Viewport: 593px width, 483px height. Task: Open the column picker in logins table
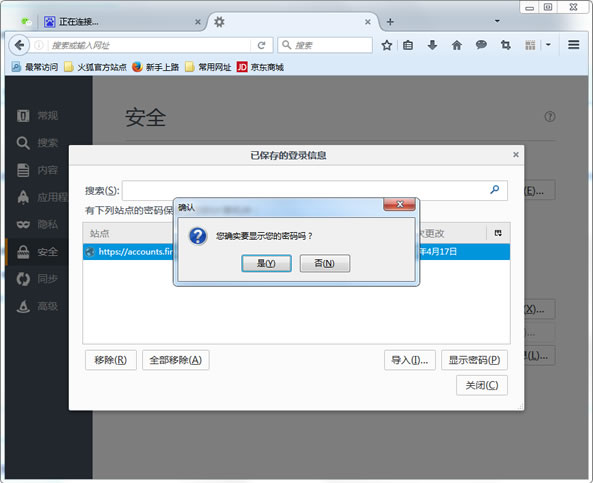point(498,233)
